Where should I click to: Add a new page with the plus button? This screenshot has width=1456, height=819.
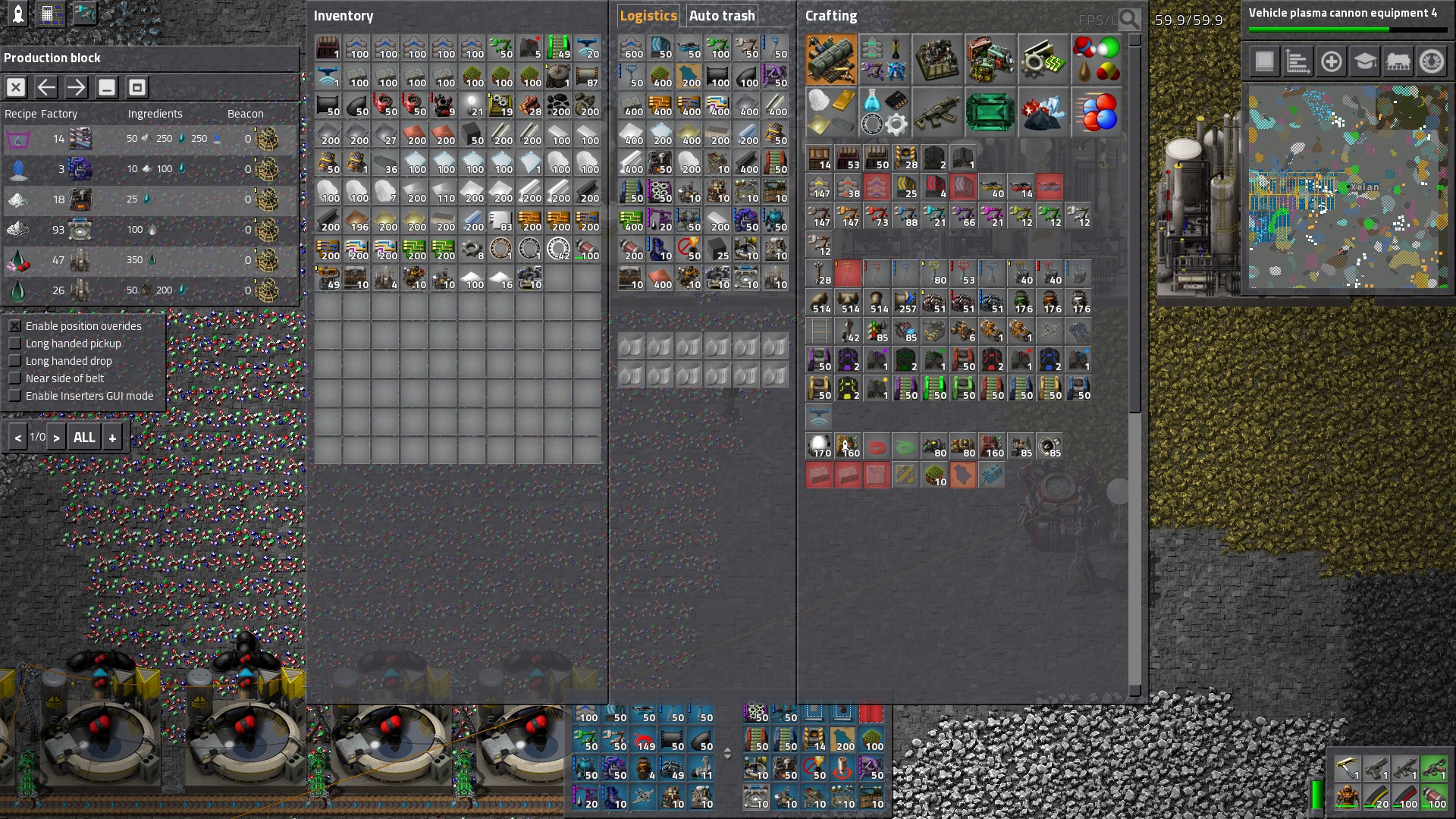(112, 438)
